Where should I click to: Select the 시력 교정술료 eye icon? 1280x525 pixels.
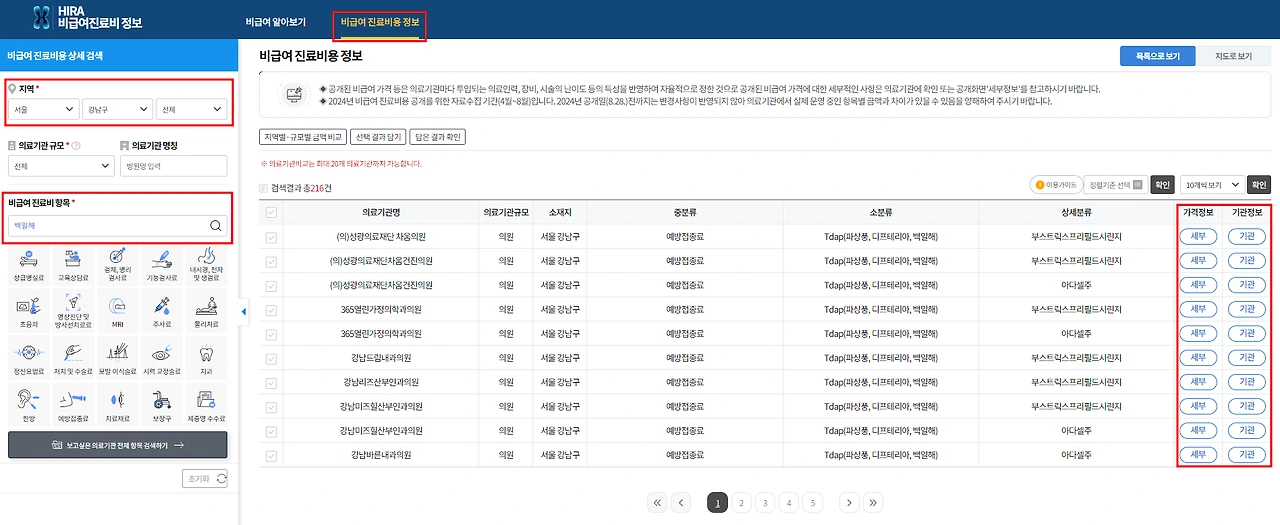[x=163, y=356]
